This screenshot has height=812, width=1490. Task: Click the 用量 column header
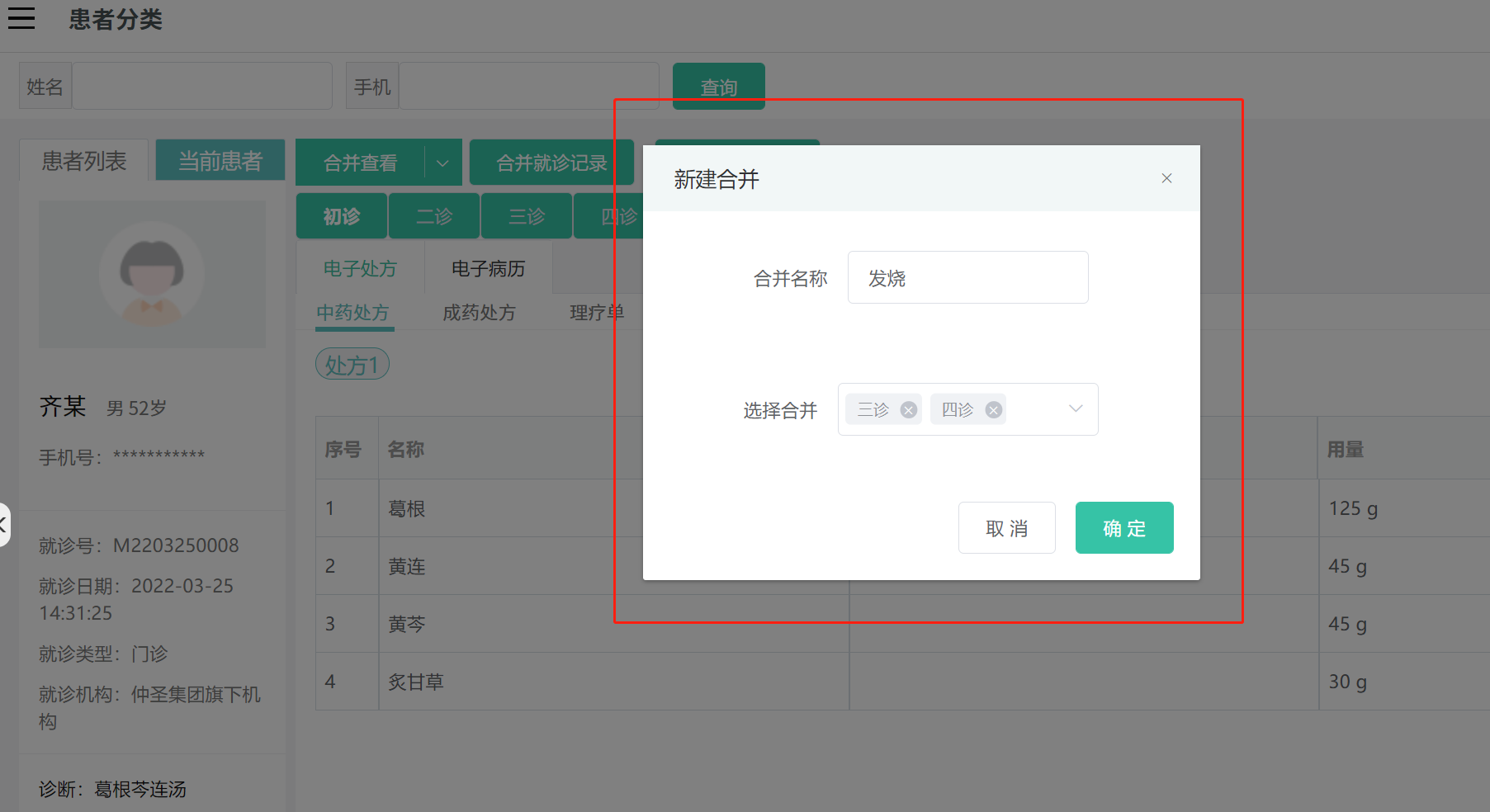click(1346, 449)
